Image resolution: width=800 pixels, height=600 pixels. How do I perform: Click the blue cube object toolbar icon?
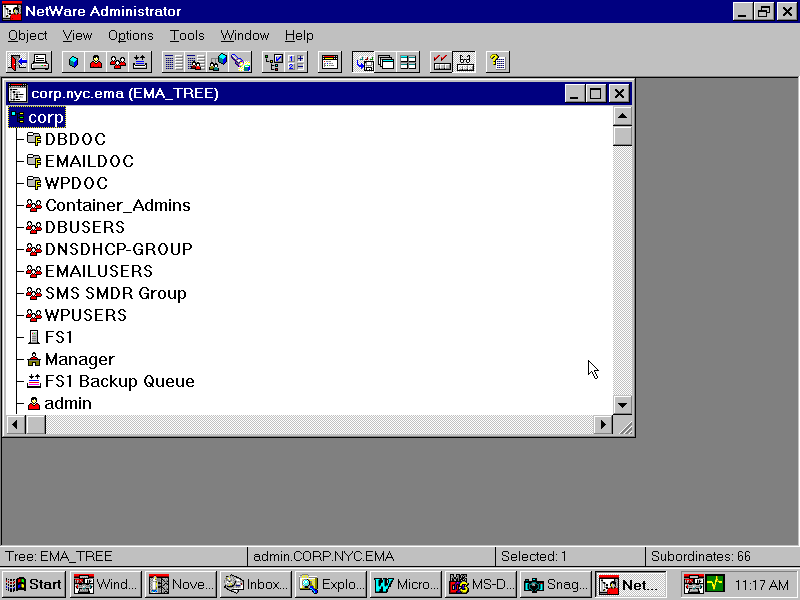pos(73,62)
